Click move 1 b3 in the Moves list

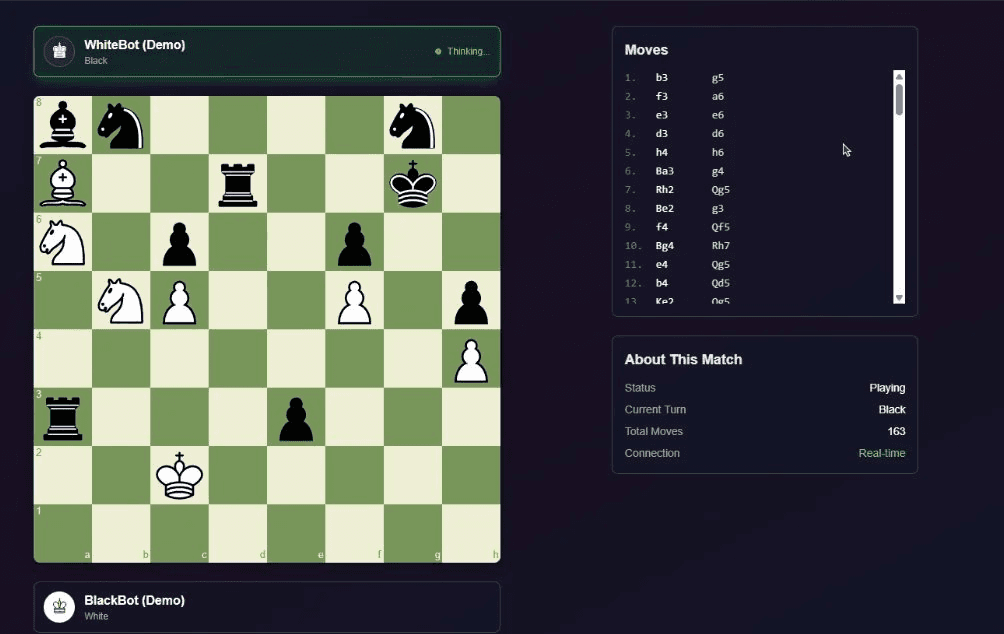[661, 77]
